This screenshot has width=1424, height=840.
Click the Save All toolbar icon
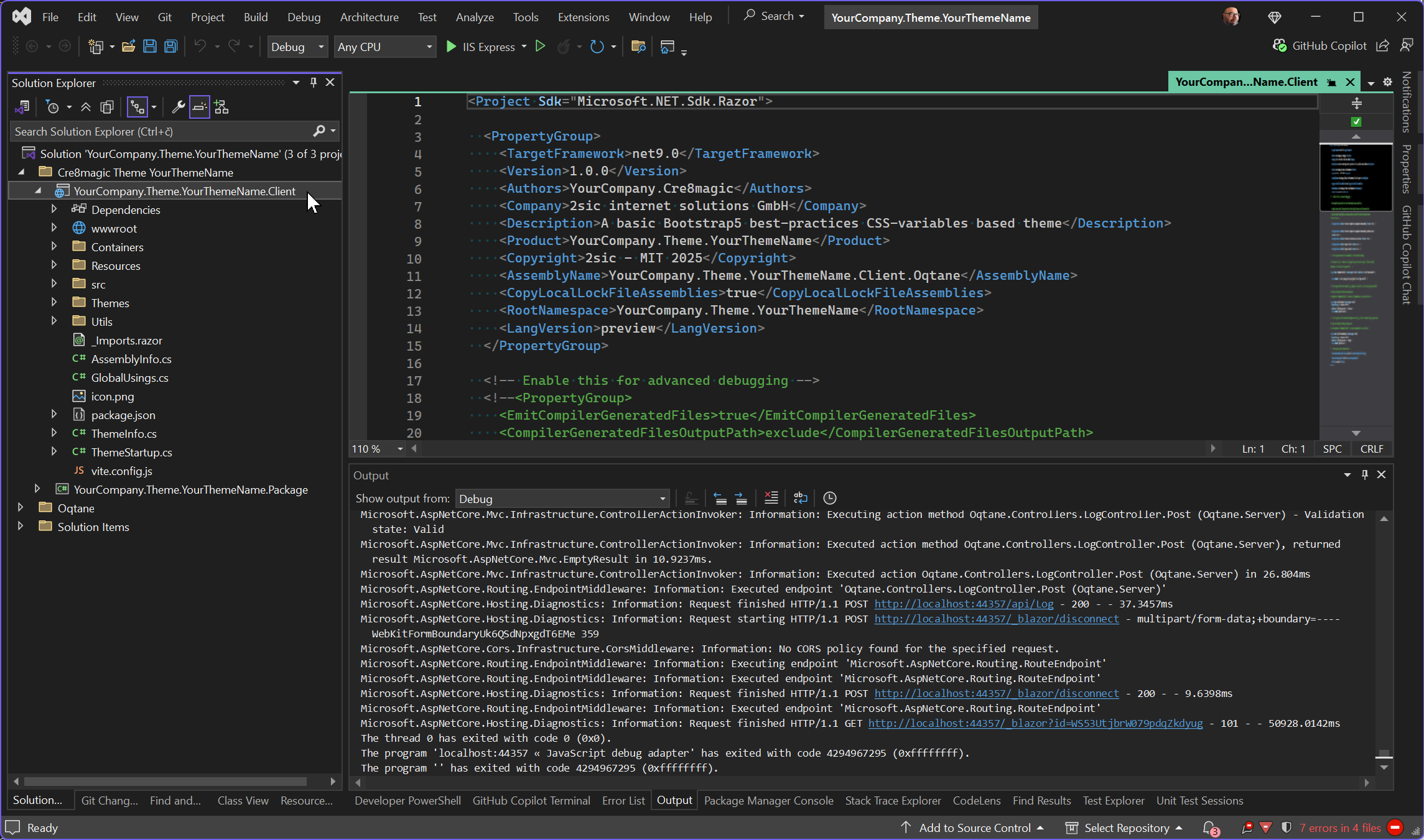(x=170, y=46)
